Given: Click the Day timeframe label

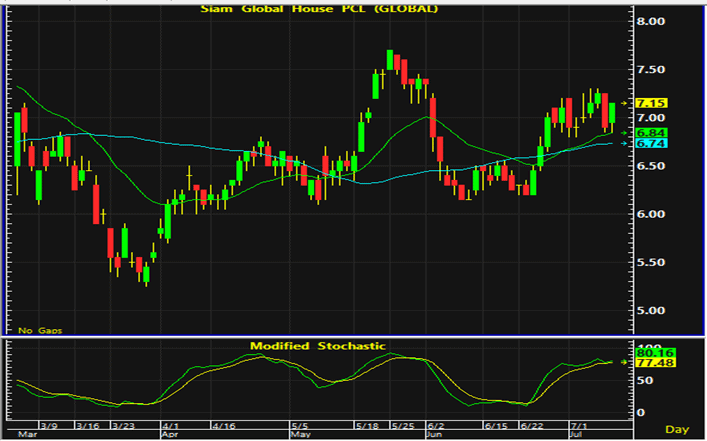Looking at the screenshot, I should pyautogui.click(x=677, y=430).
